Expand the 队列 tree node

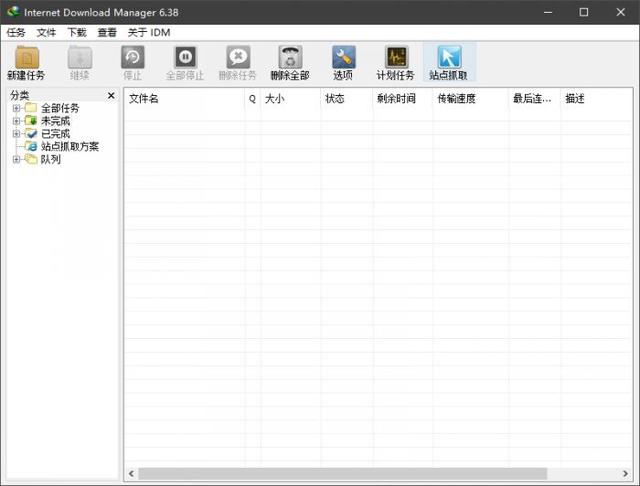(x=16, y=160)
